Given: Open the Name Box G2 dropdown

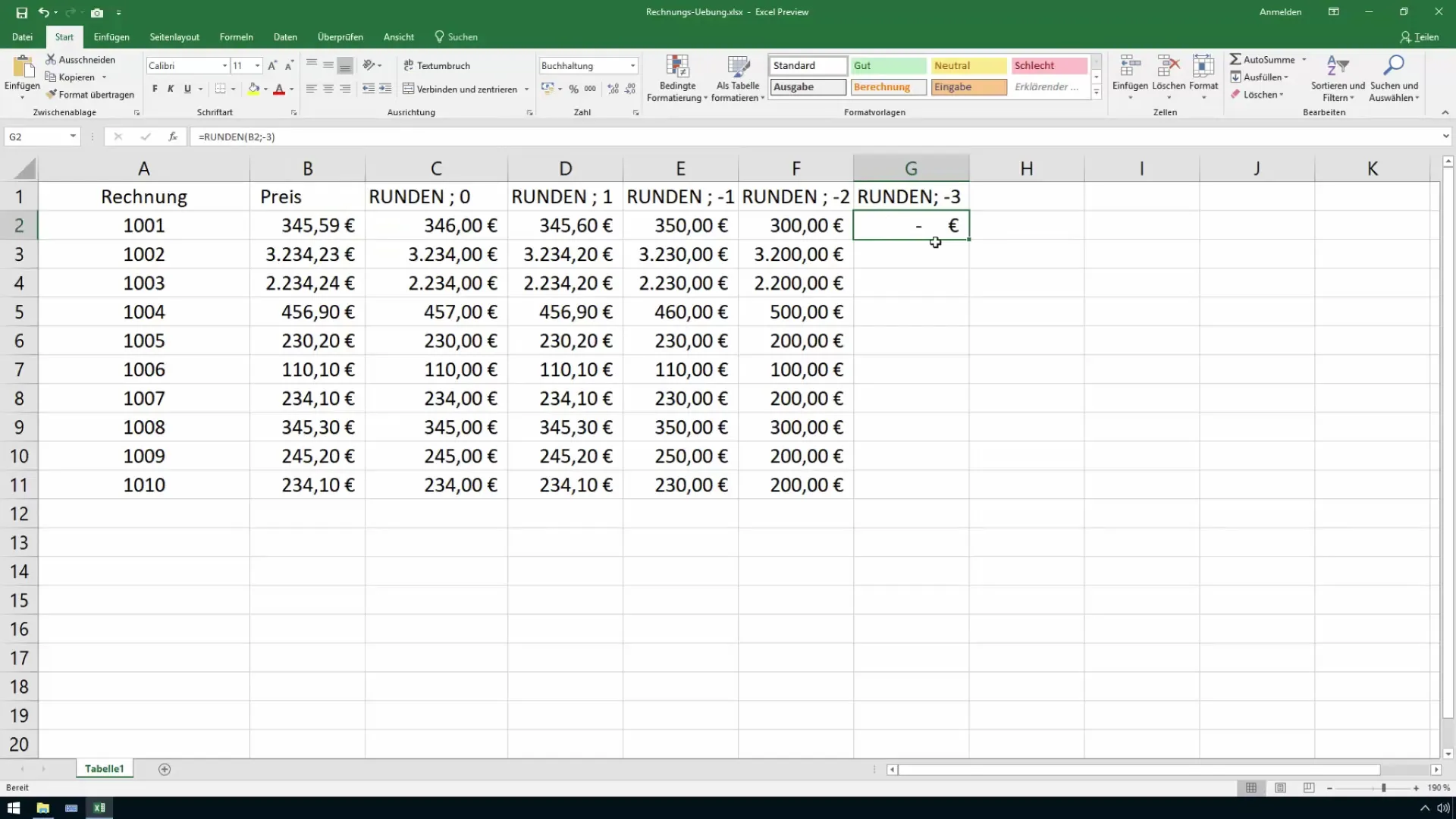Looking at the screenshot, I should point(73,136).
